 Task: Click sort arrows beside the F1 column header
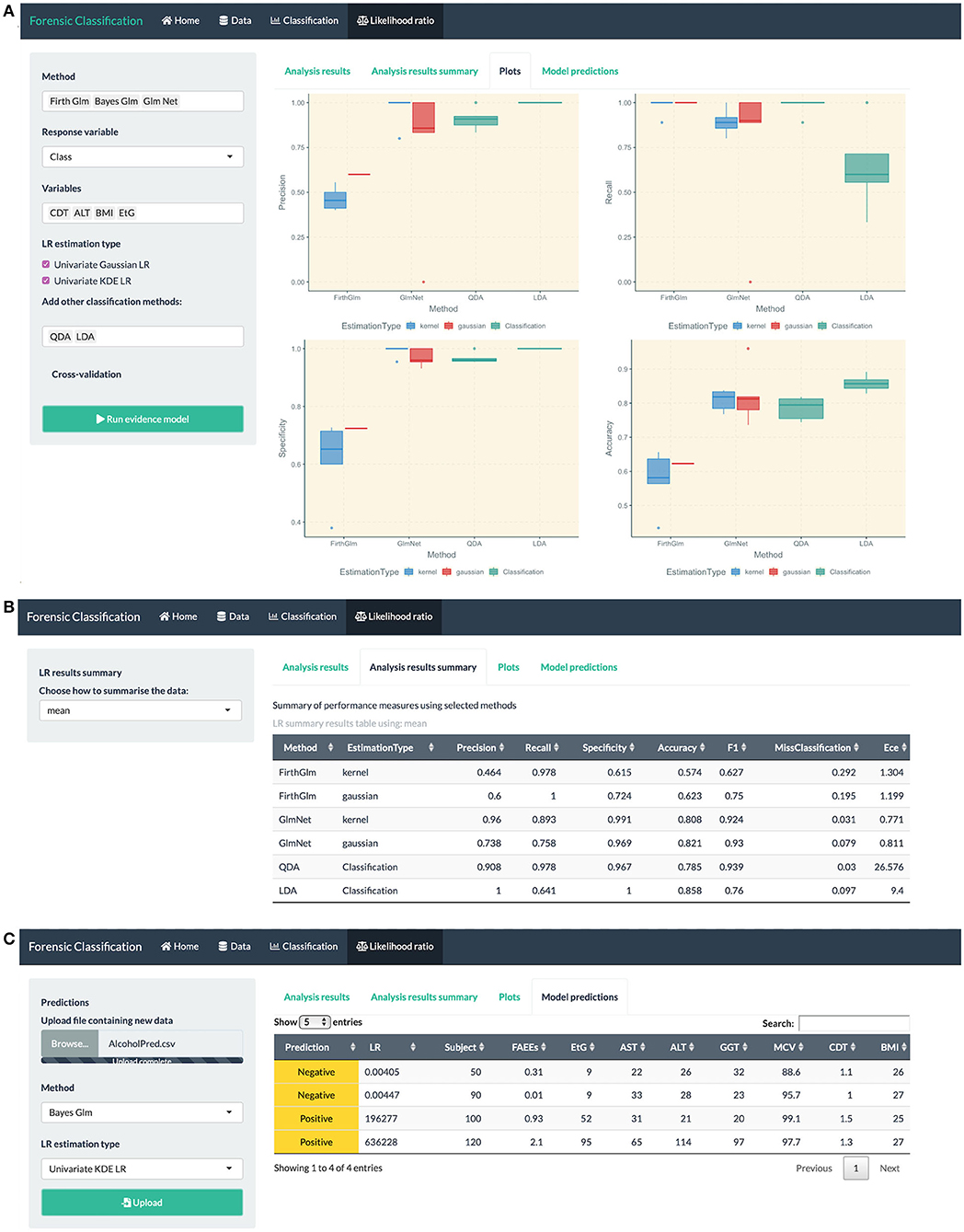tap(744, 748)
